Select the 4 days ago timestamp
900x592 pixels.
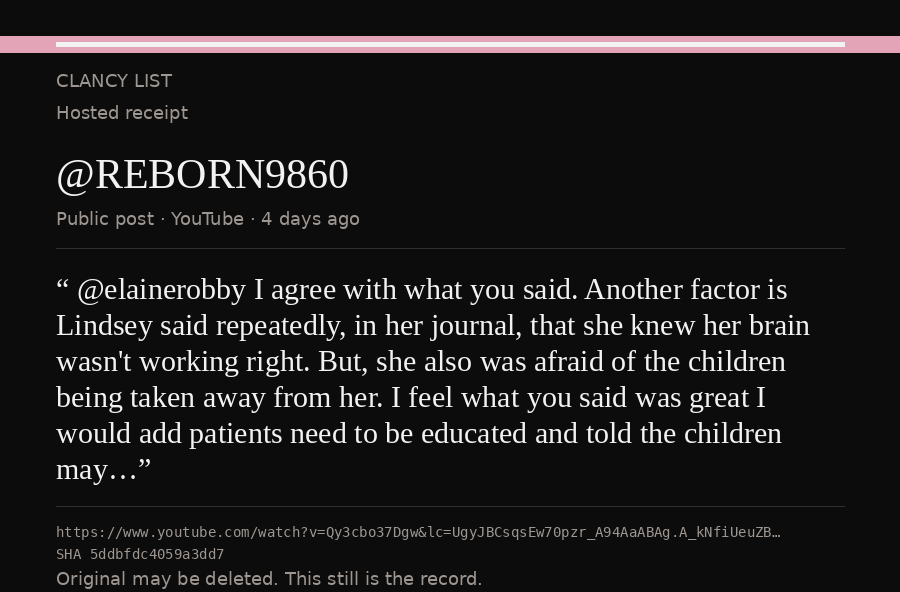[x=311, y=219]
